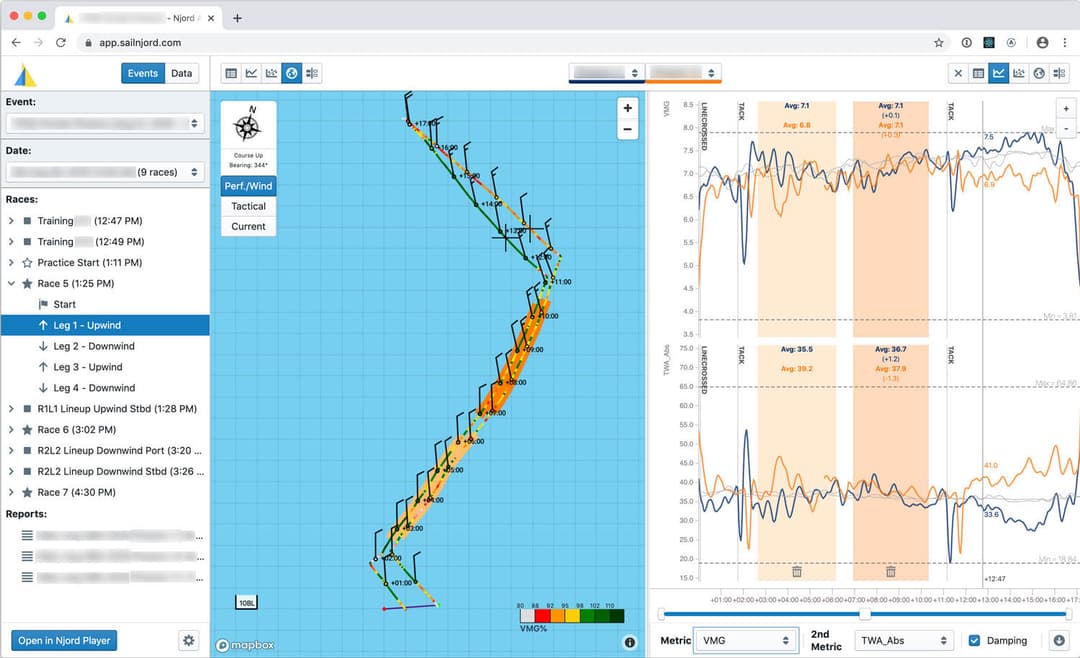Expand the Race 6 tree node
Image resolution: width=1080 pixels, height=658 pixels.
point(11,429)
